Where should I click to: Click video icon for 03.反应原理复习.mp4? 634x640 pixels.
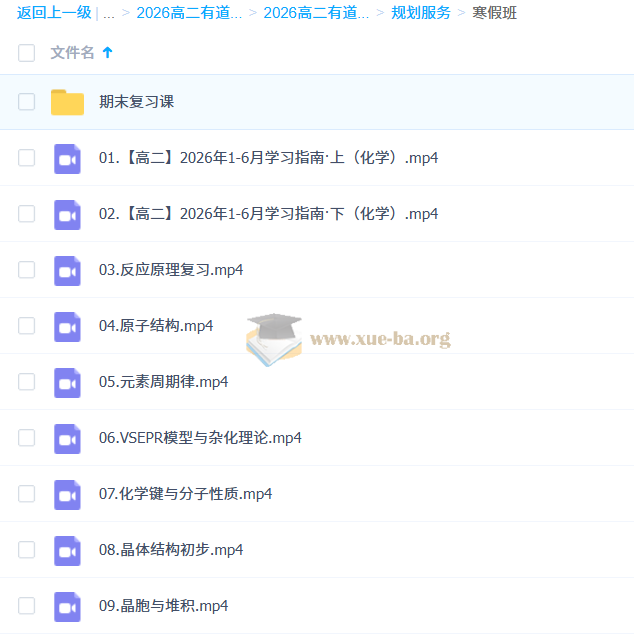point(67,270)
